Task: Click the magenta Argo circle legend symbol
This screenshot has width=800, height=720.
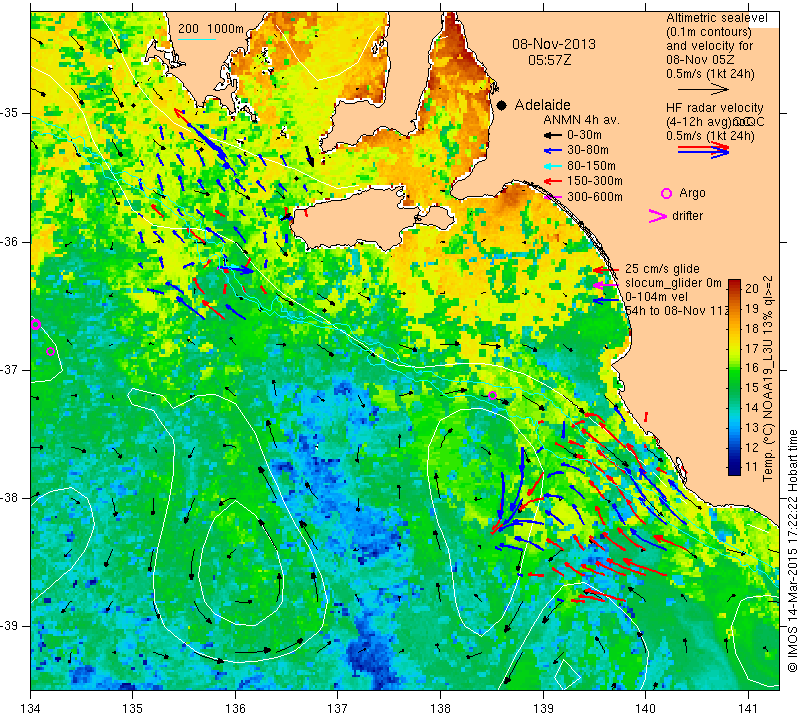Action: [666, 193]
